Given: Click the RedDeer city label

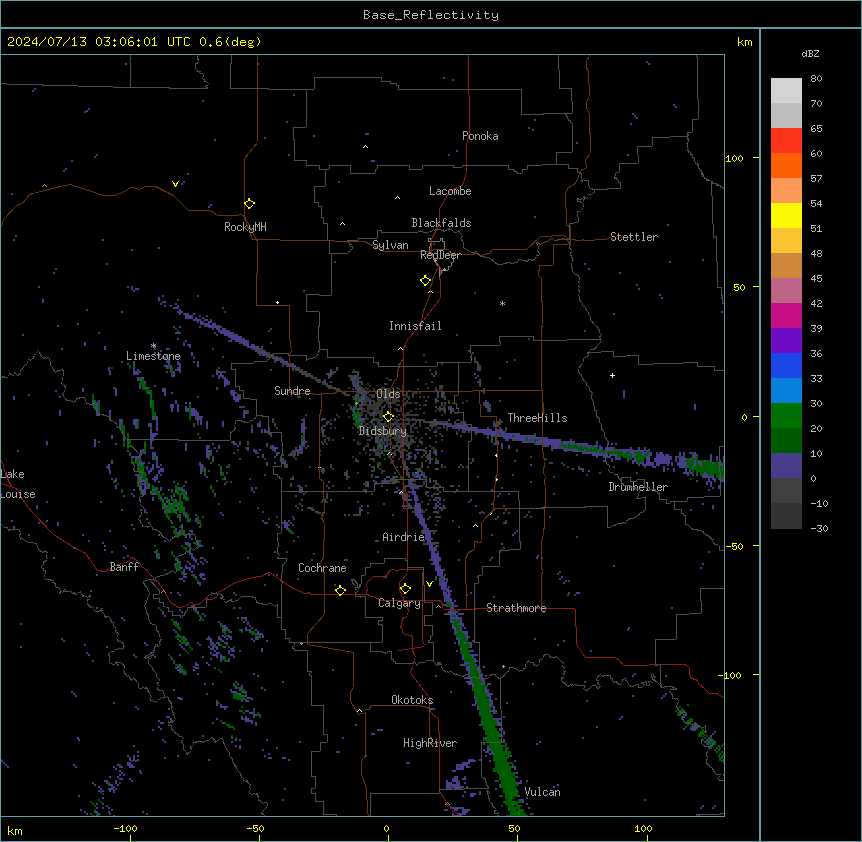Looking at the screenshot, I should [440, 255].
